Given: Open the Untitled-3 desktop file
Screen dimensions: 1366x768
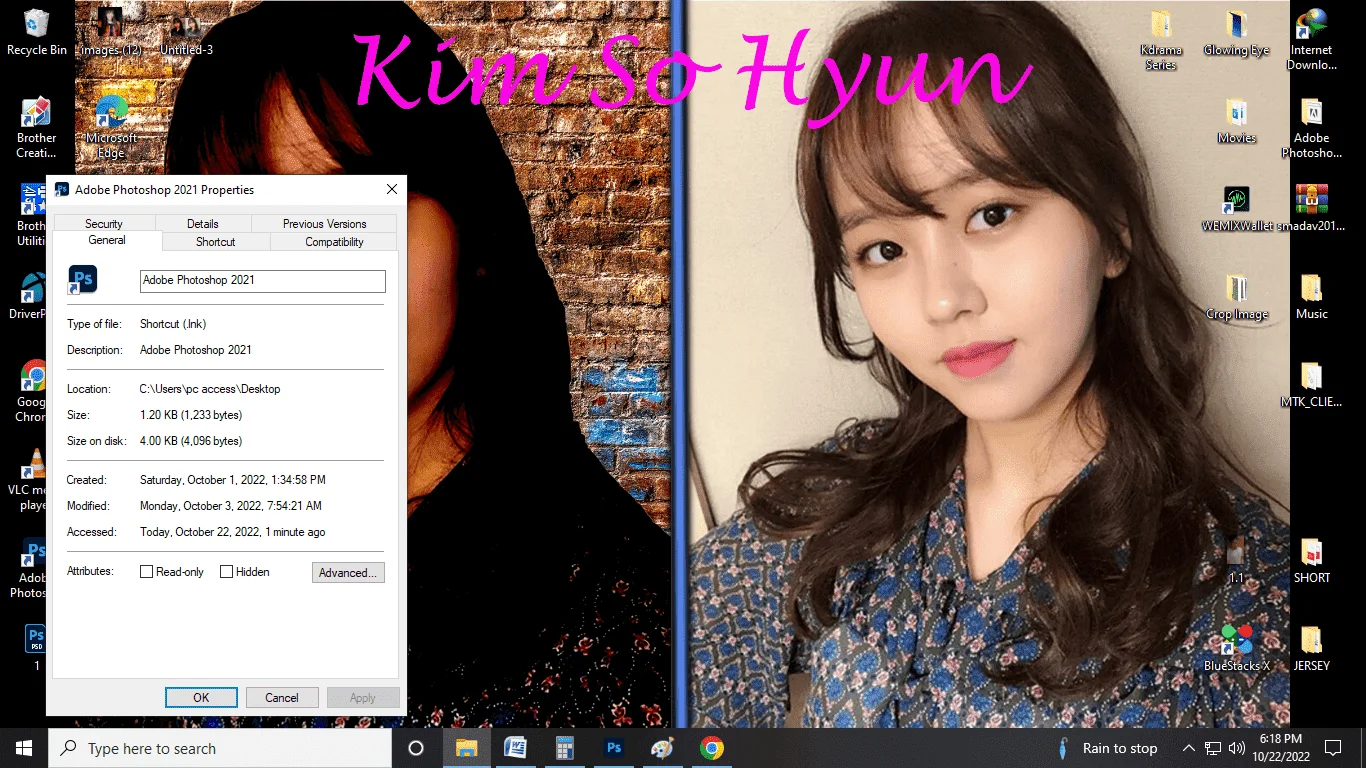Looking at the screenshot, I should pyautogui.click(x=186, y=32).
